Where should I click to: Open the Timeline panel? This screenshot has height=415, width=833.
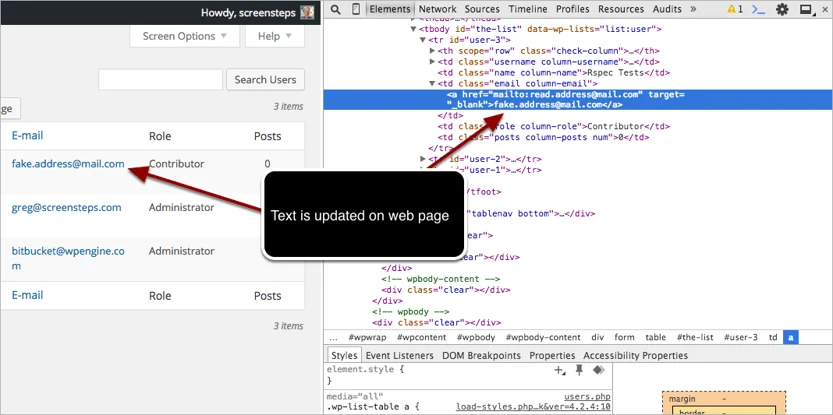[x=528, y=9]
